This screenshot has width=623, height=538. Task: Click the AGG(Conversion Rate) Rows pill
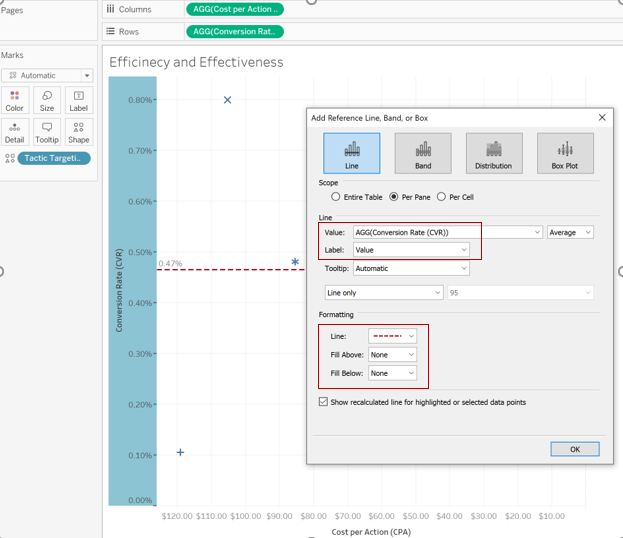[x=235, y=31]
